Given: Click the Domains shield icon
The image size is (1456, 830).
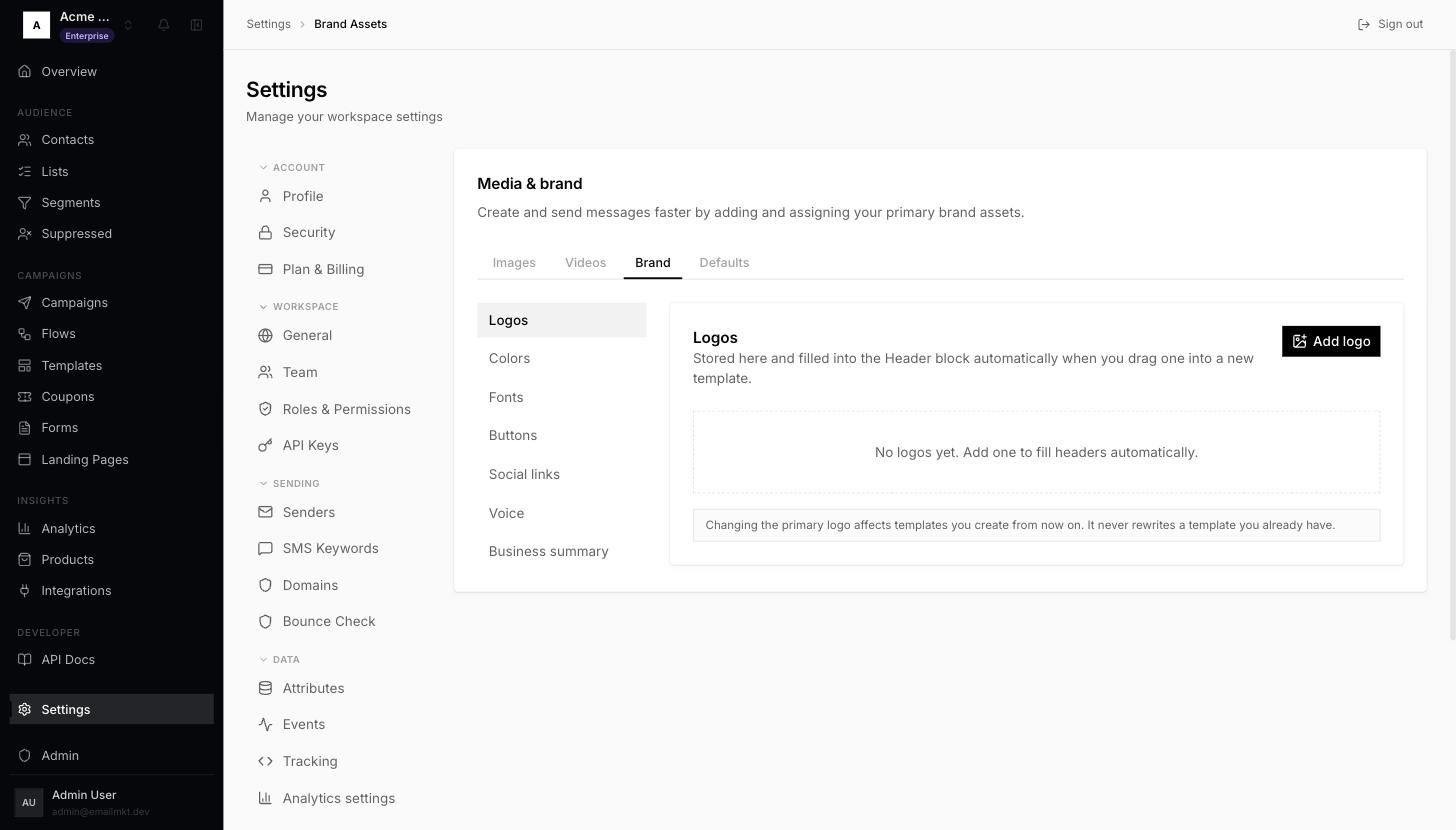Looking at the screenshot, I should coord(265,586).
